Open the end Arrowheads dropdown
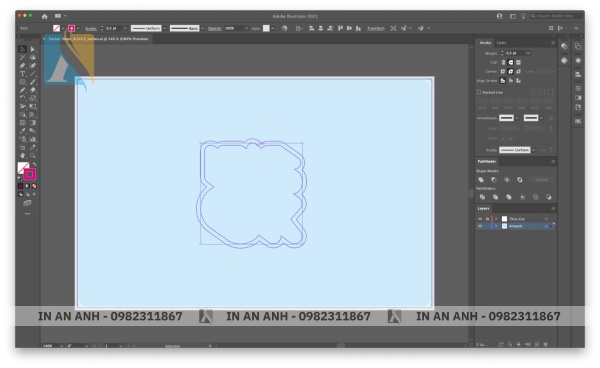This screenshot has height=368, width=600. [x=541, y=118]
